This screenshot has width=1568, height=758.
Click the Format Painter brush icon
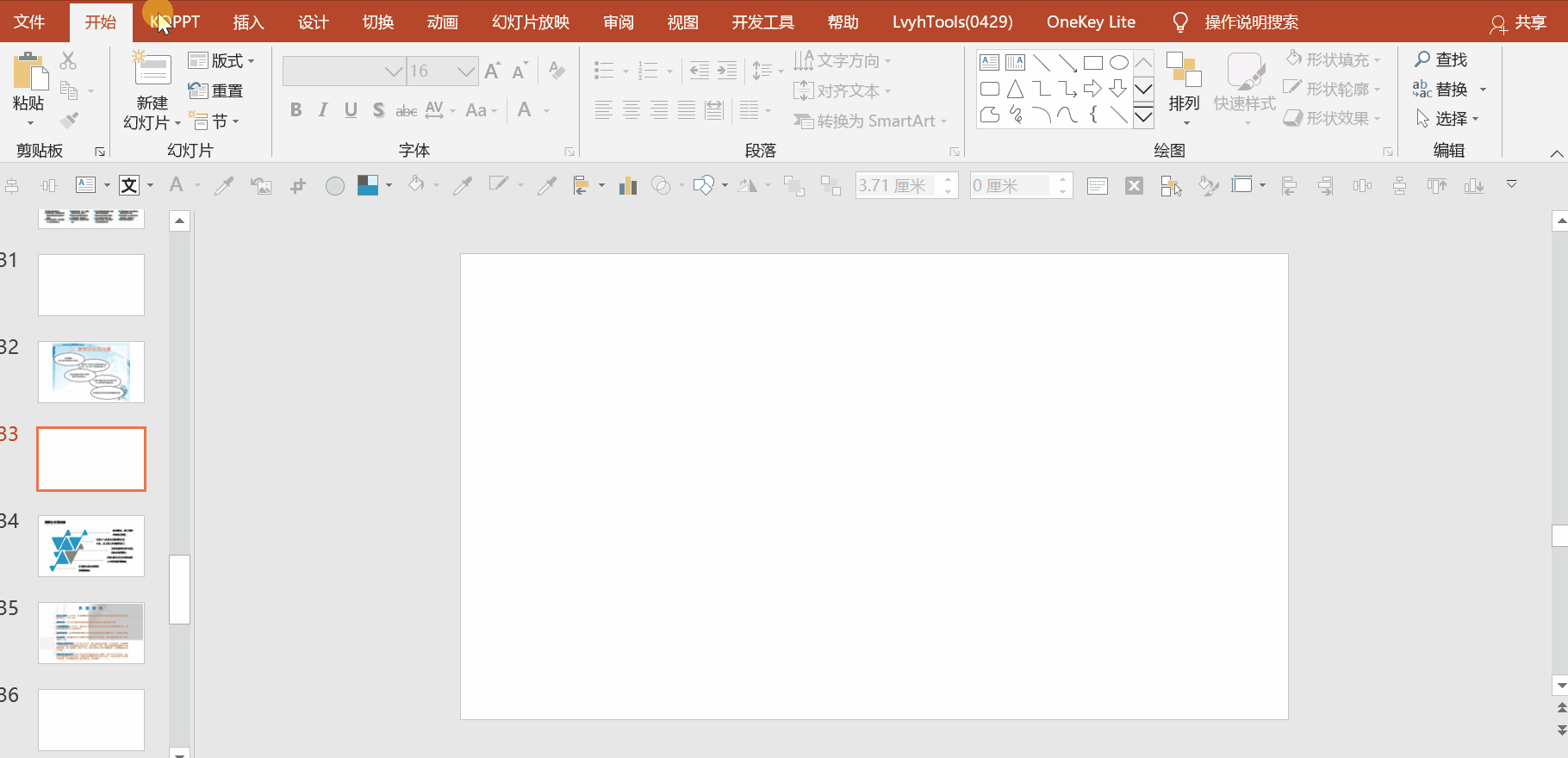[69, 120]
